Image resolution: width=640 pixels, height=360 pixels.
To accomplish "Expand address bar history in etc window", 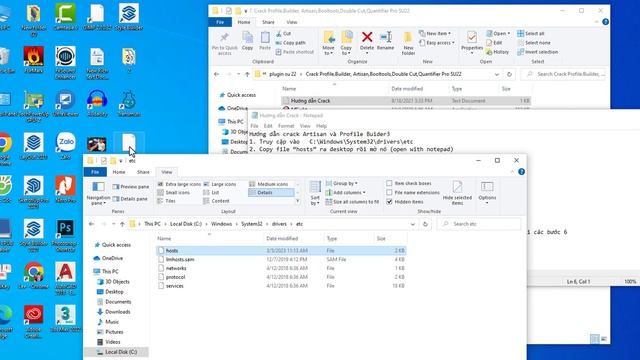I will coord(413,224).
